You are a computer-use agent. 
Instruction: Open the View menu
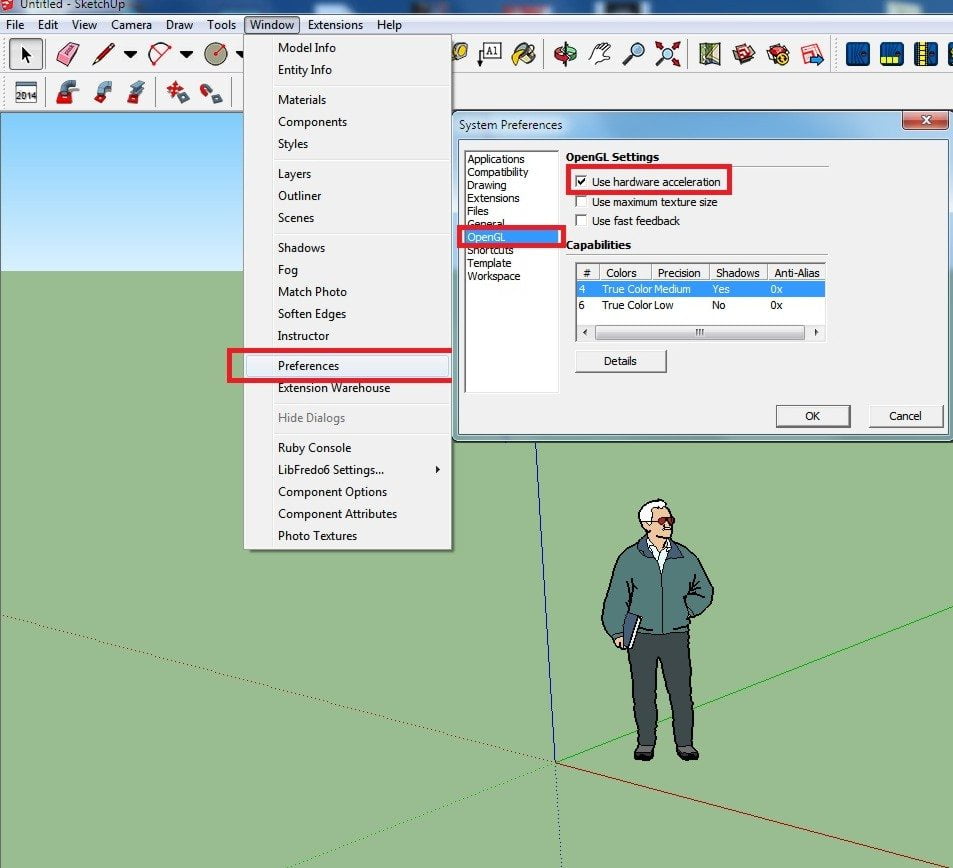point(84,25)
